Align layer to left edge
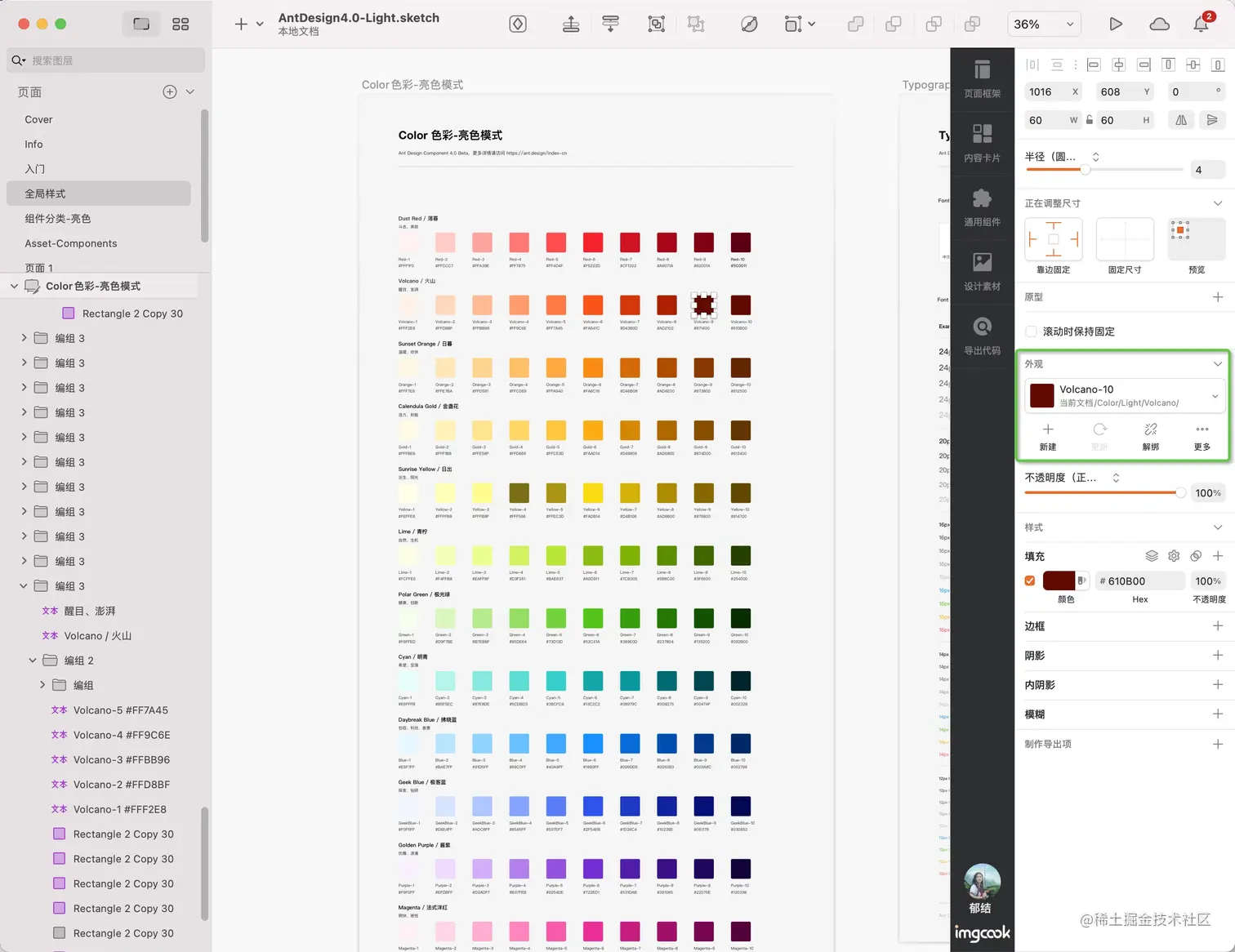This screenshot has width=1235, height=952. coord(1094,65)
